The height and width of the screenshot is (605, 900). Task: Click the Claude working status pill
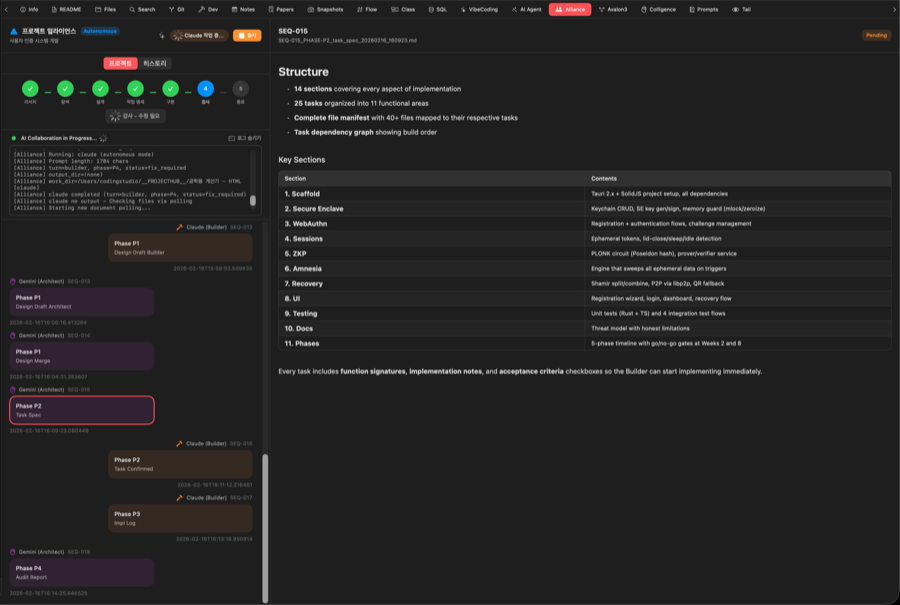198,35
